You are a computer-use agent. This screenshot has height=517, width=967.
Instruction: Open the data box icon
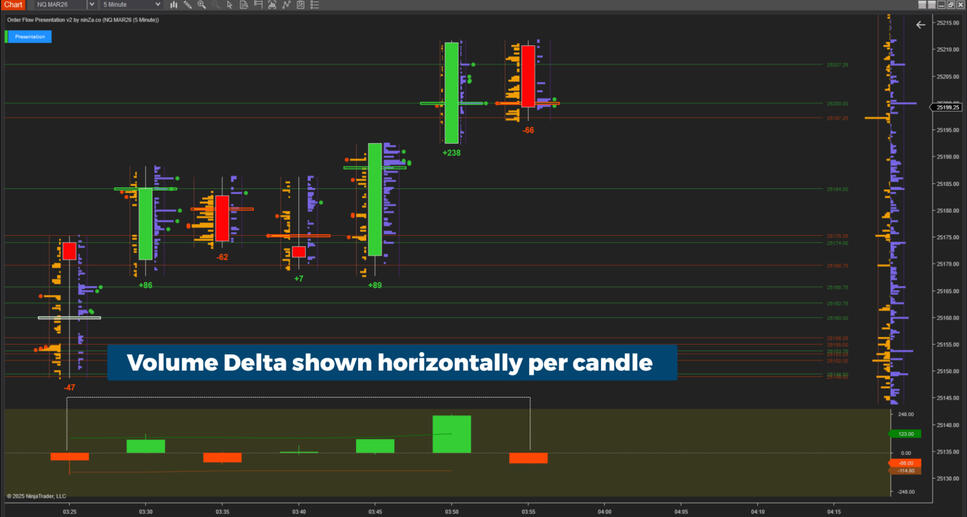243,5
